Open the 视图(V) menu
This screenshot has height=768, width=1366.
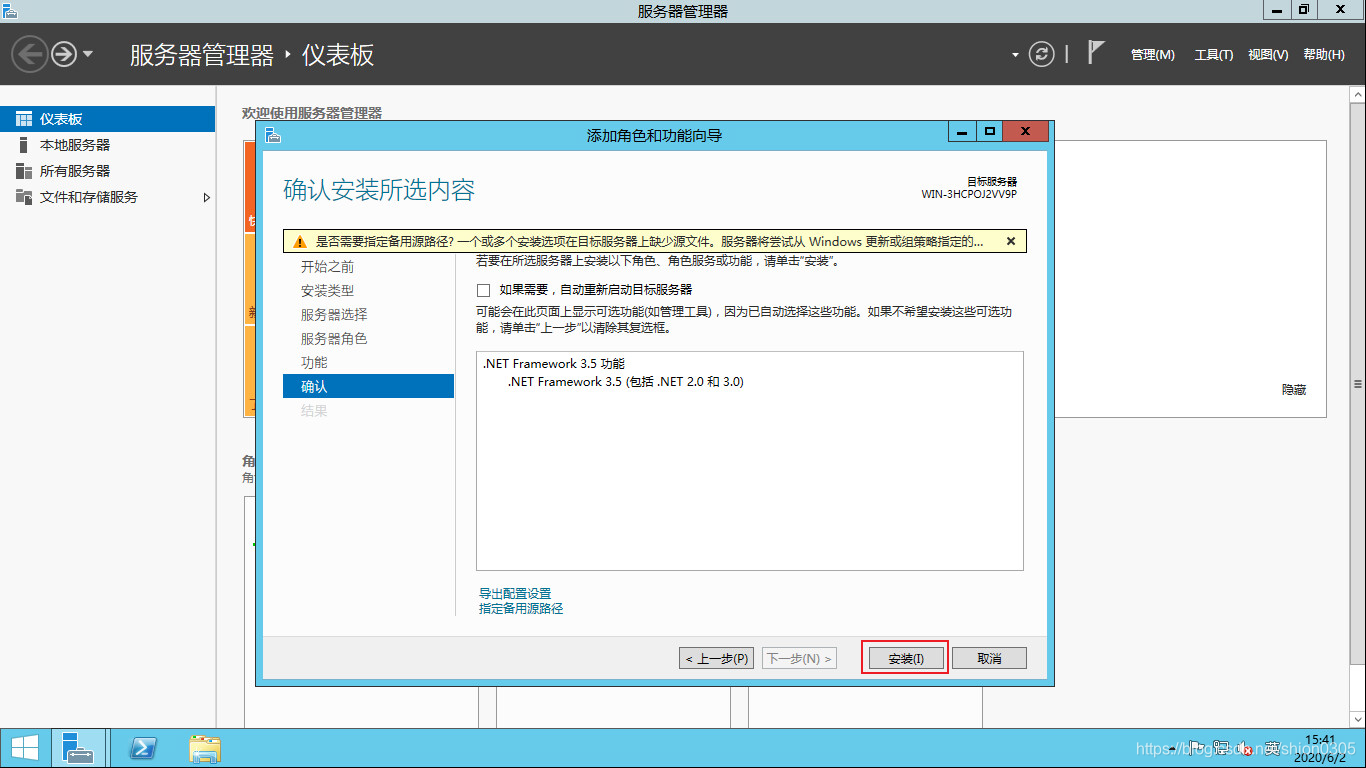pyautogui.click(x=1268, y=55)
